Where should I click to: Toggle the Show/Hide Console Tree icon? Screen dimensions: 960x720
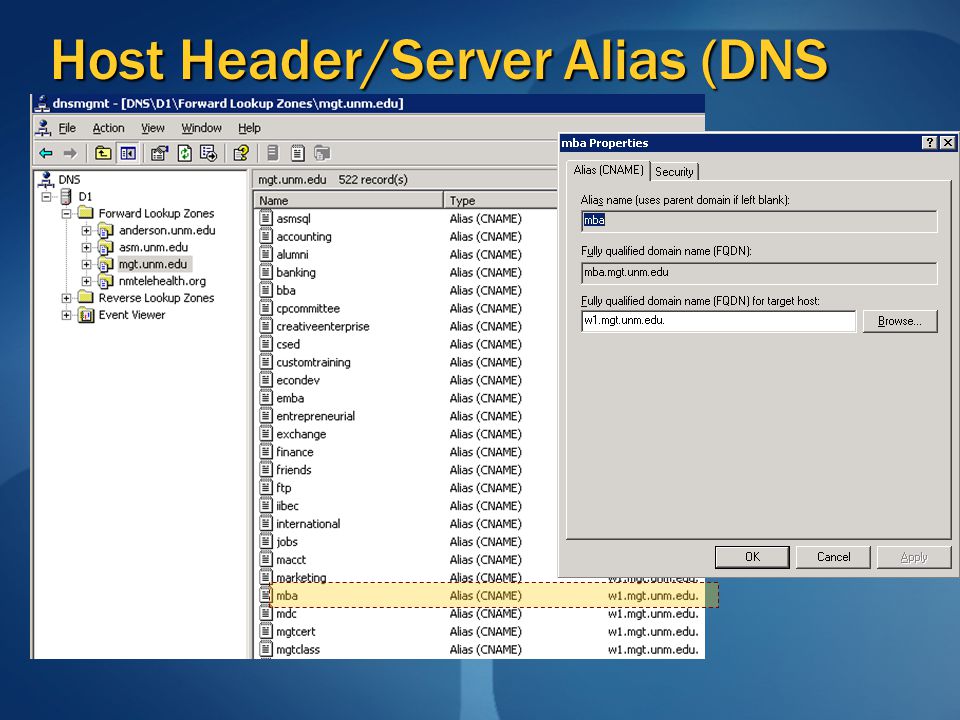point(128,153)
